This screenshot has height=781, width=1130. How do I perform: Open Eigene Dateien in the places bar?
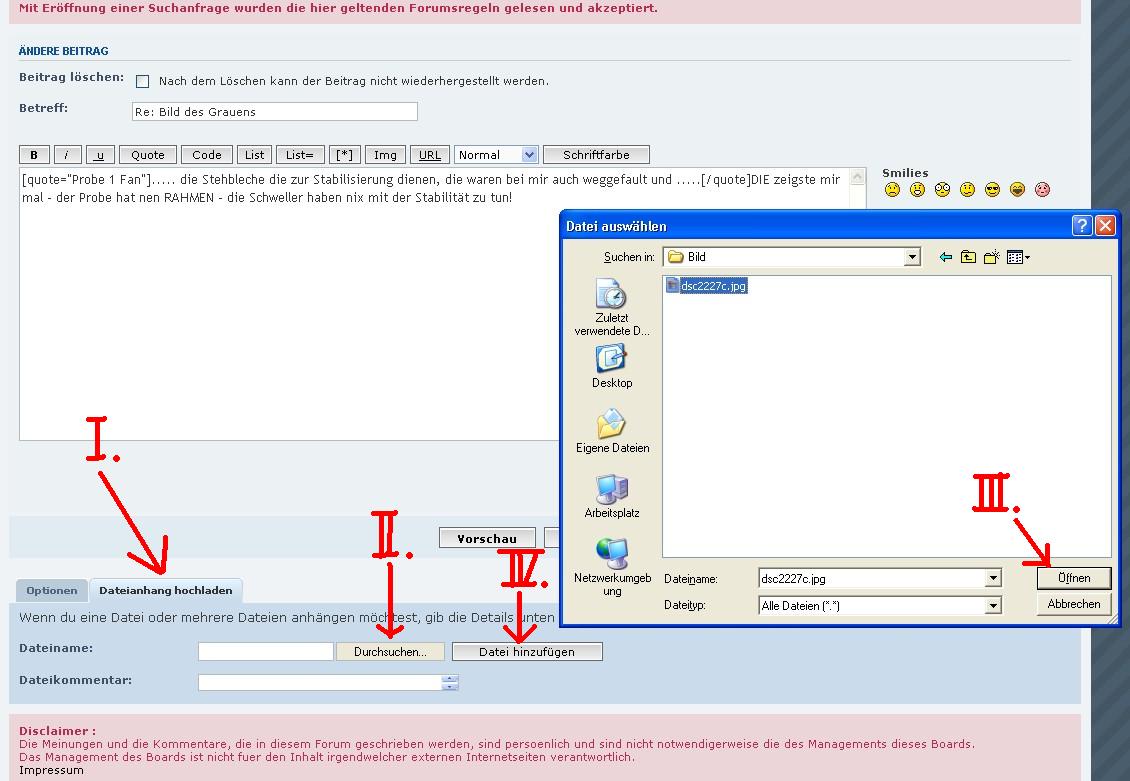coord(612,430)
